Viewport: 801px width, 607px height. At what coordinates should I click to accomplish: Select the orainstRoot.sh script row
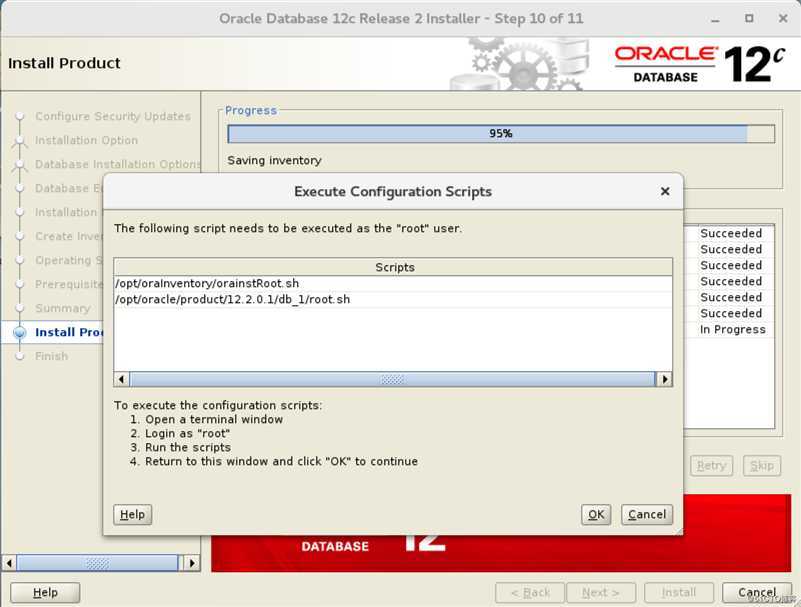pyautogui.click(x=393, y=283)
